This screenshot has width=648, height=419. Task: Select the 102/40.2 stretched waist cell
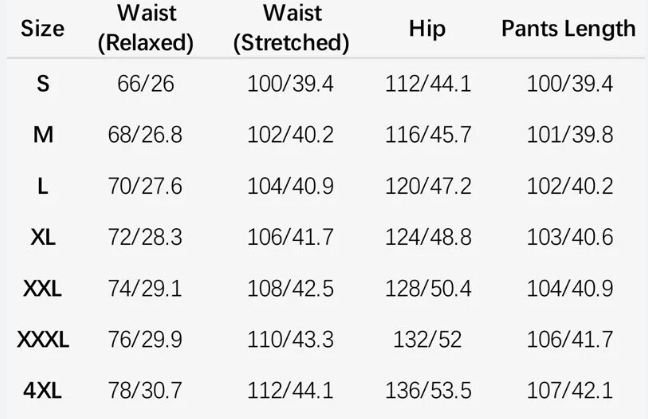291,135
